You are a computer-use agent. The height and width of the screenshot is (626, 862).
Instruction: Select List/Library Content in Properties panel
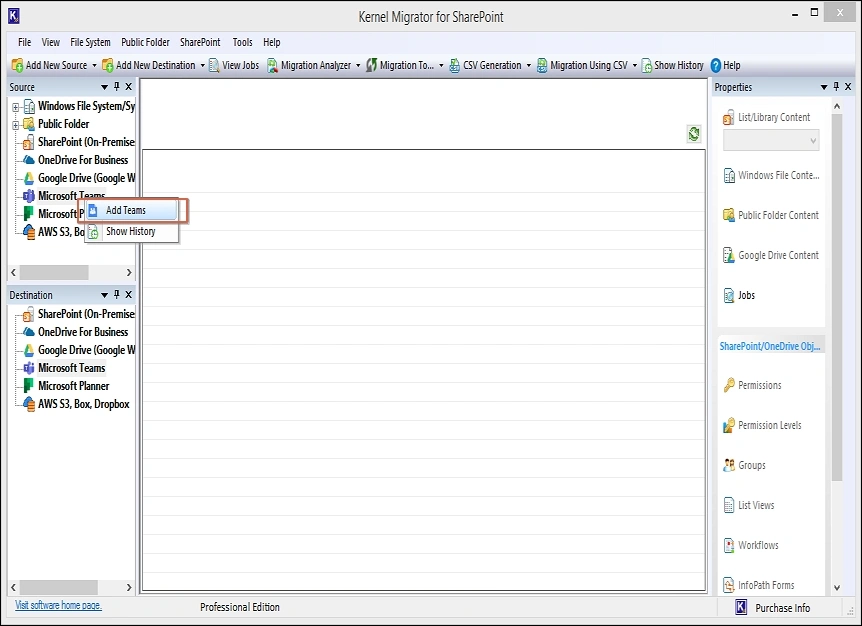click(767, 117)
